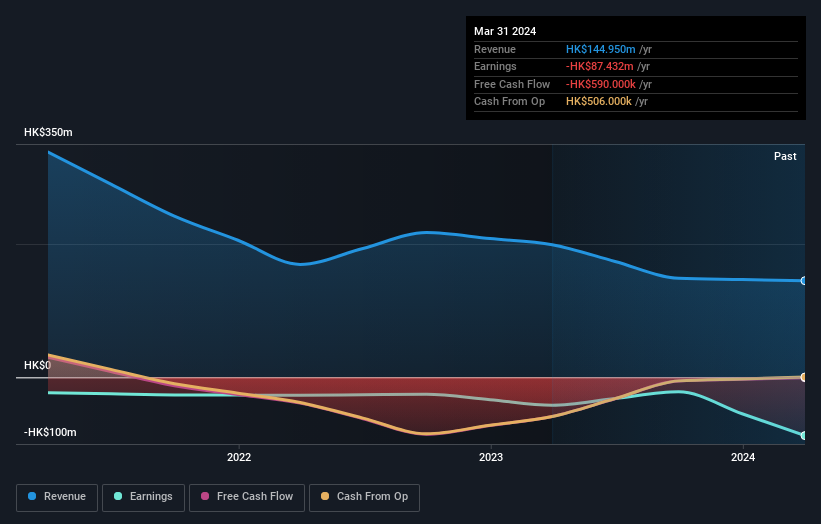Click the -HK$100m y-axis label
The width and height of the screenshot is (821, 524).
point(50,432)
